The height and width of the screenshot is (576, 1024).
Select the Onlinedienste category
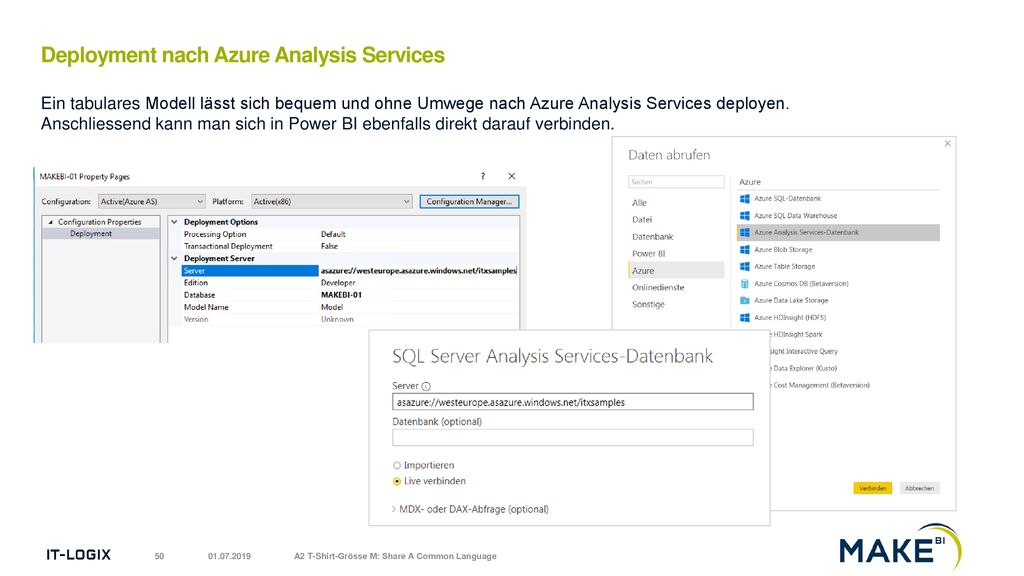point(658,287)
